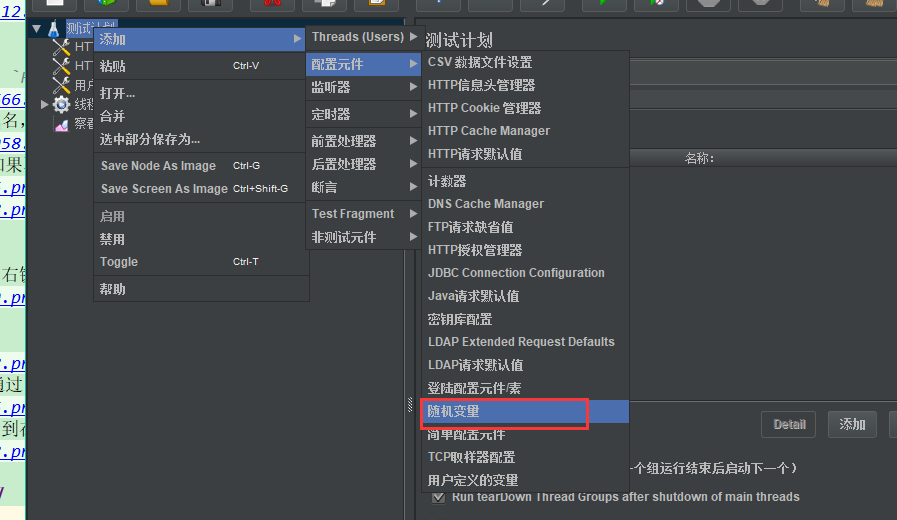Add CSV 数据文件设置 config element
The image size is (897, 520).
click(x=525, y=62)
